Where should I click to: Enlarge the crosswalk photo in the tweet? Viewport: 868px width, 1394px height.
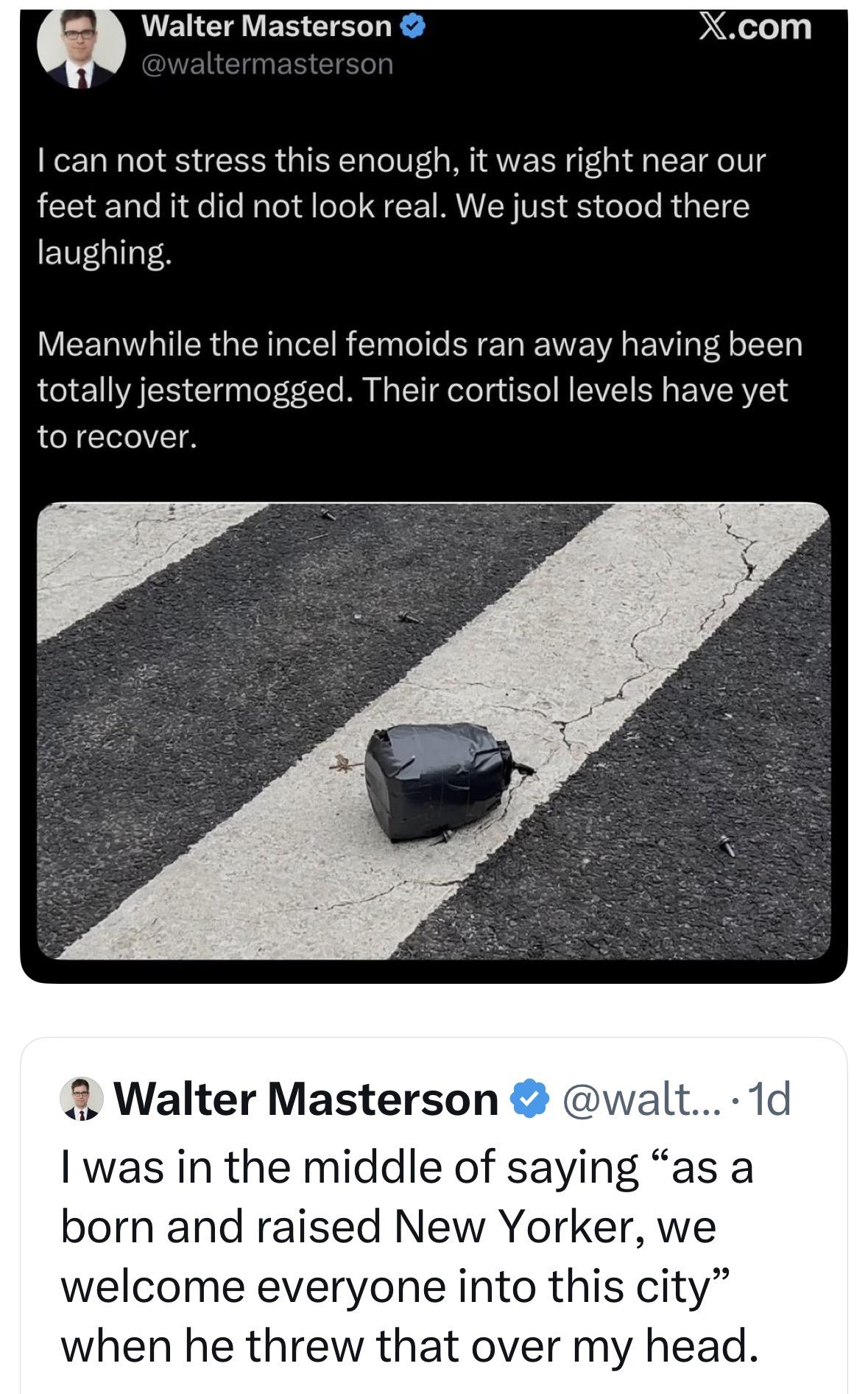click(x=434, y=731)
